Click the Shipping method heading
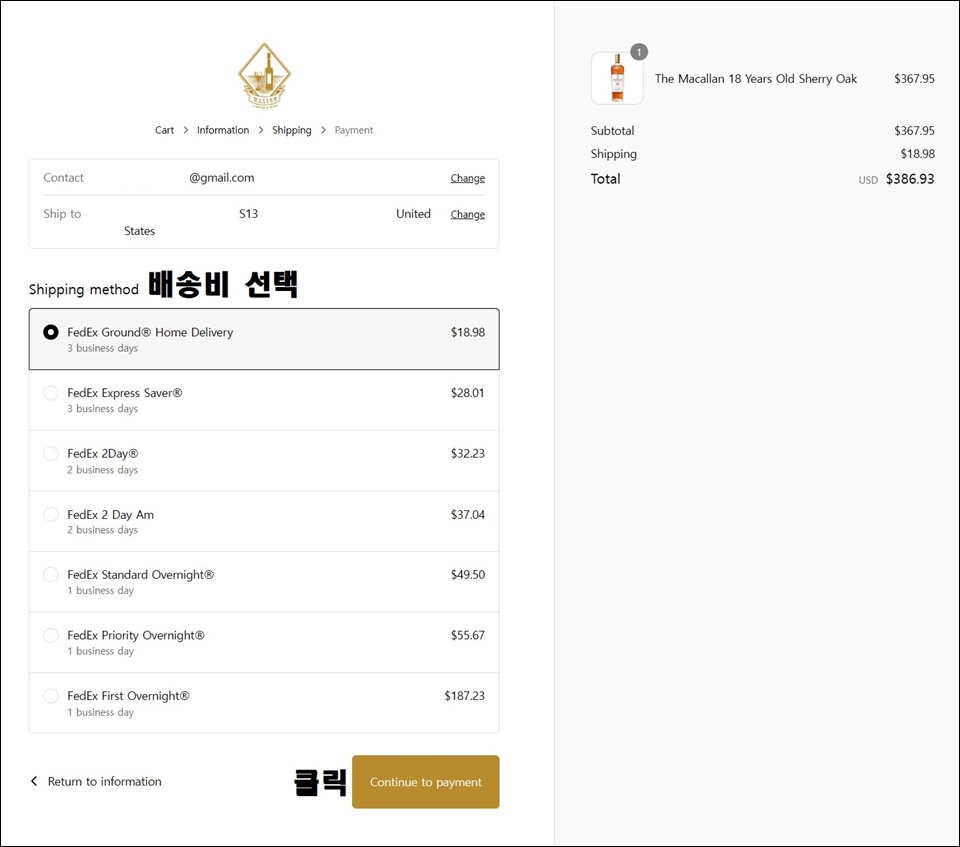The height and width of the screenshot is (847, 960). coord(84,290)
